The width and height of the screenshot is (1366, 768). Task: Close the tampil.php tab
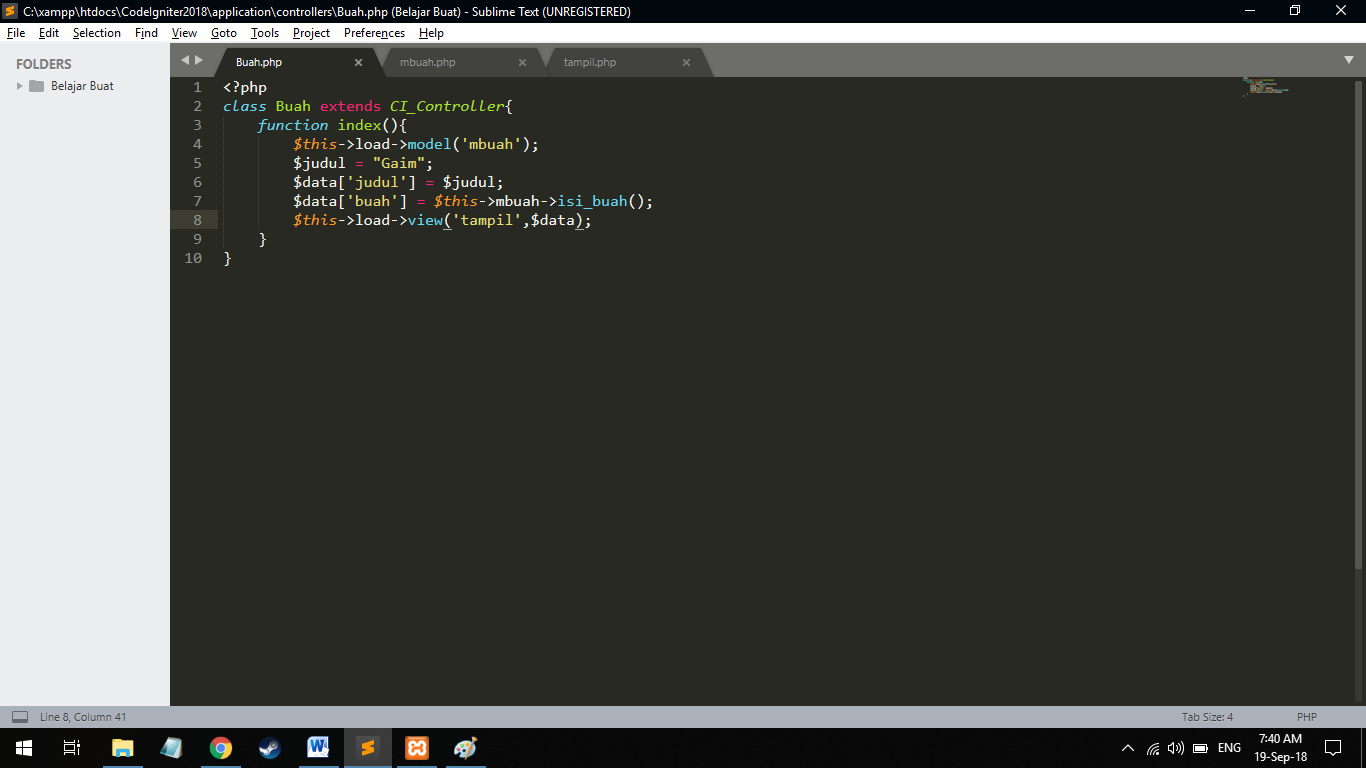pos(686,62)
